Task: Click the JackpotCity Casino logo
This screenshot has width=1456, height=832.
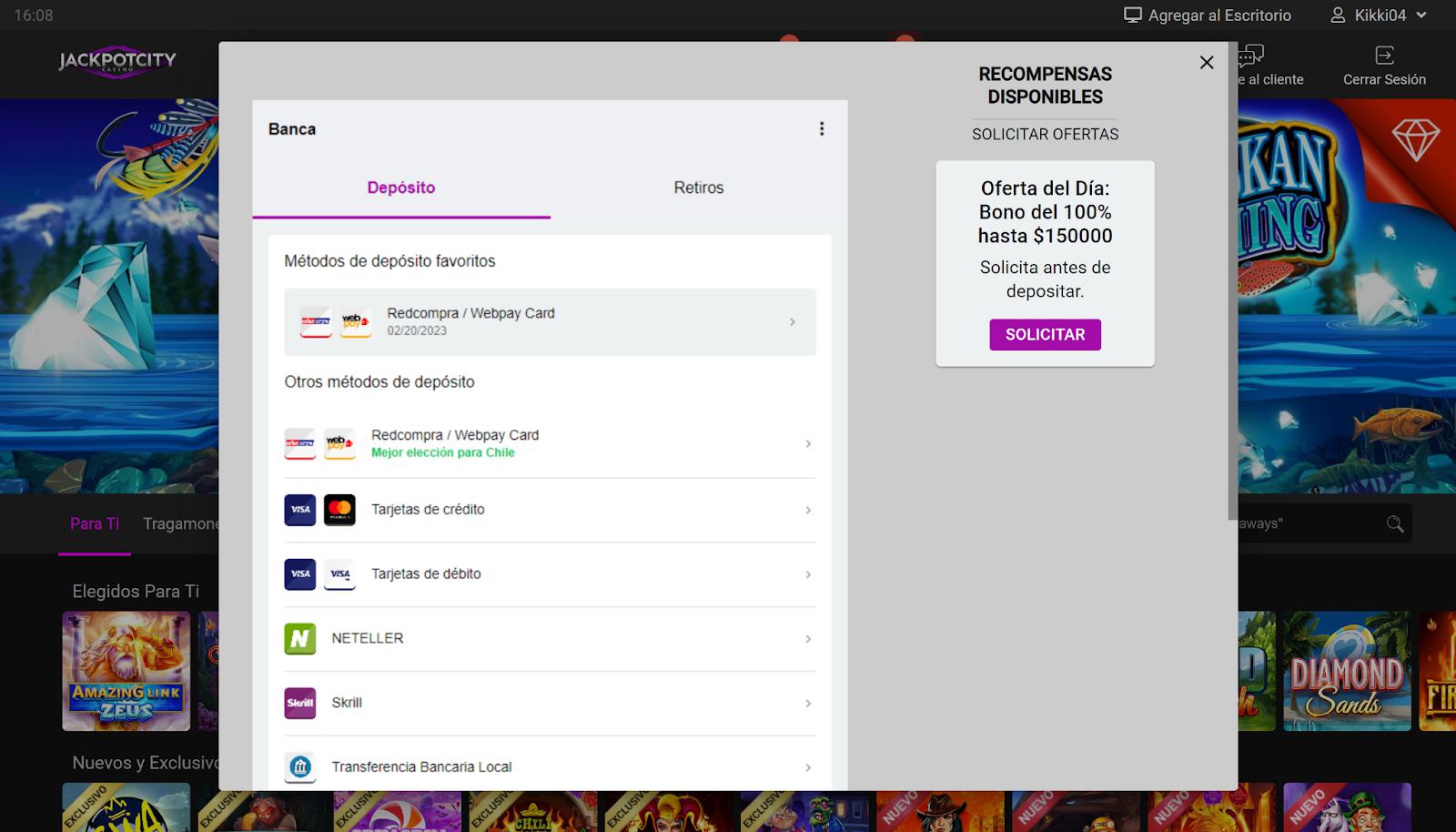Action: [117, 62]
